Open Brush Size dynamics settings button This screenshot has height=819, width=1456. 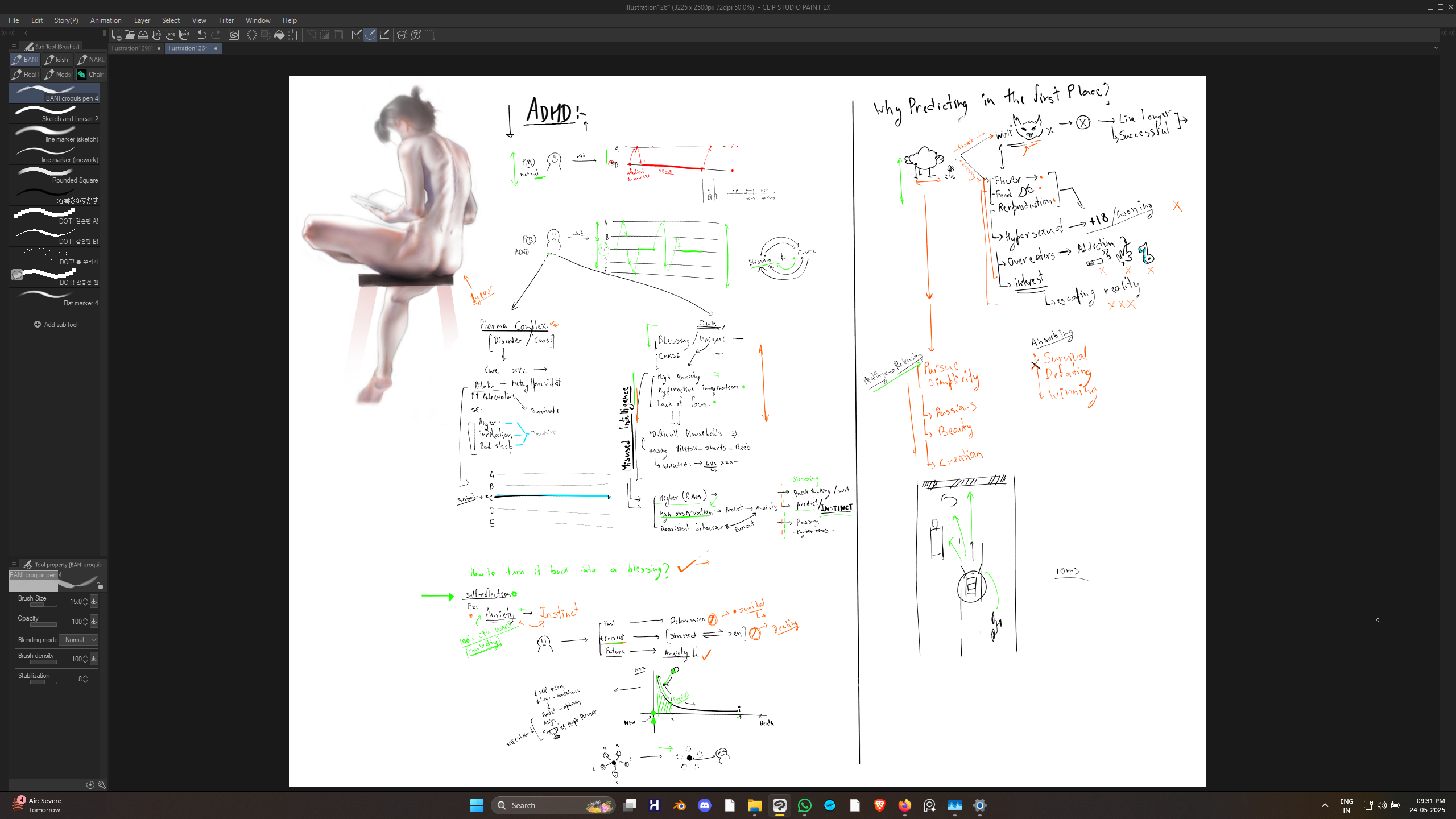click(x=94, y=601)
